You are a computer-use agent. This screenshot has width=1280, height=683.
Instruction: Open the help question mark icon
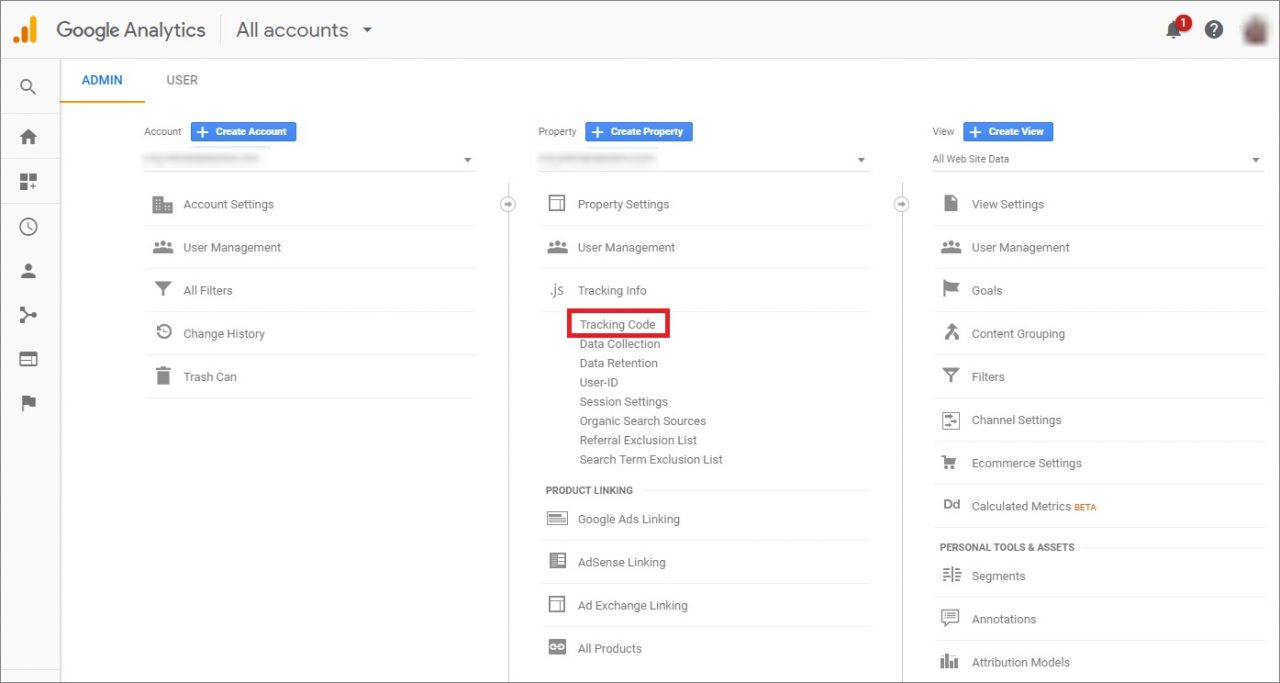click(1214, 30)
